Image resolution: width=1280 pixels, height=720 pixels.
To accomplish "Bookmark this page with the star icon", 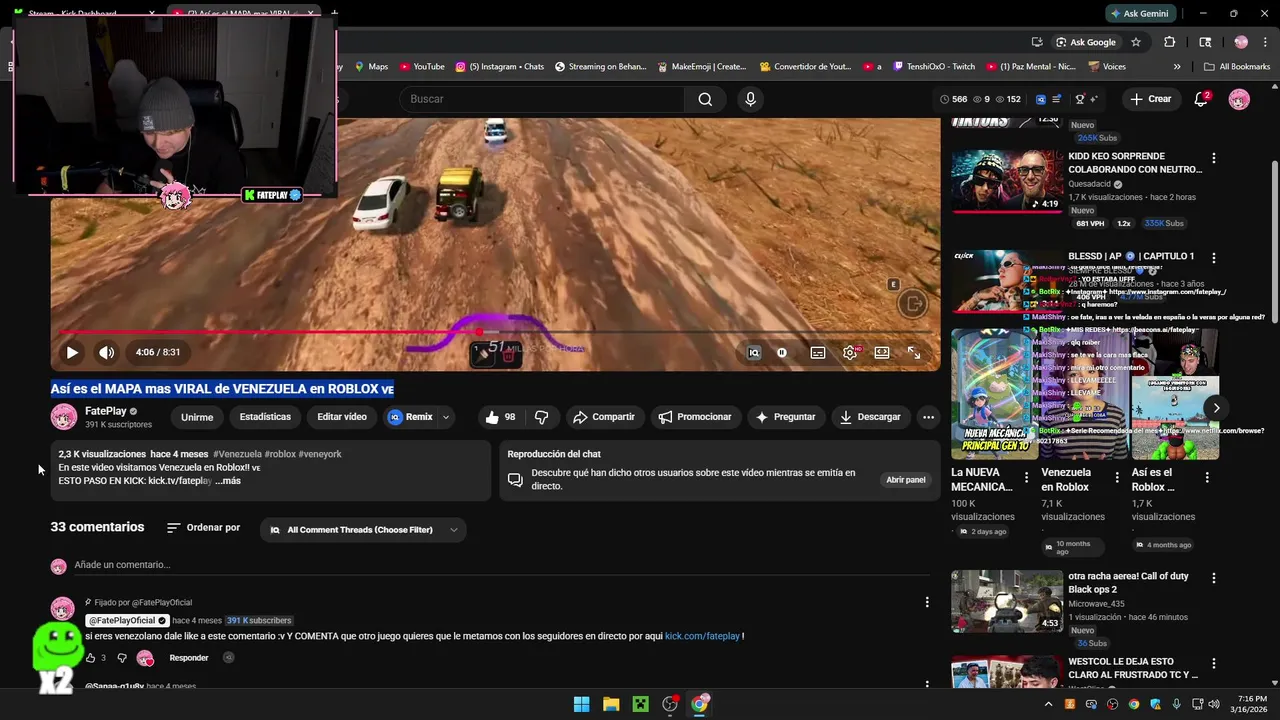I will [x=1136, y=42].
